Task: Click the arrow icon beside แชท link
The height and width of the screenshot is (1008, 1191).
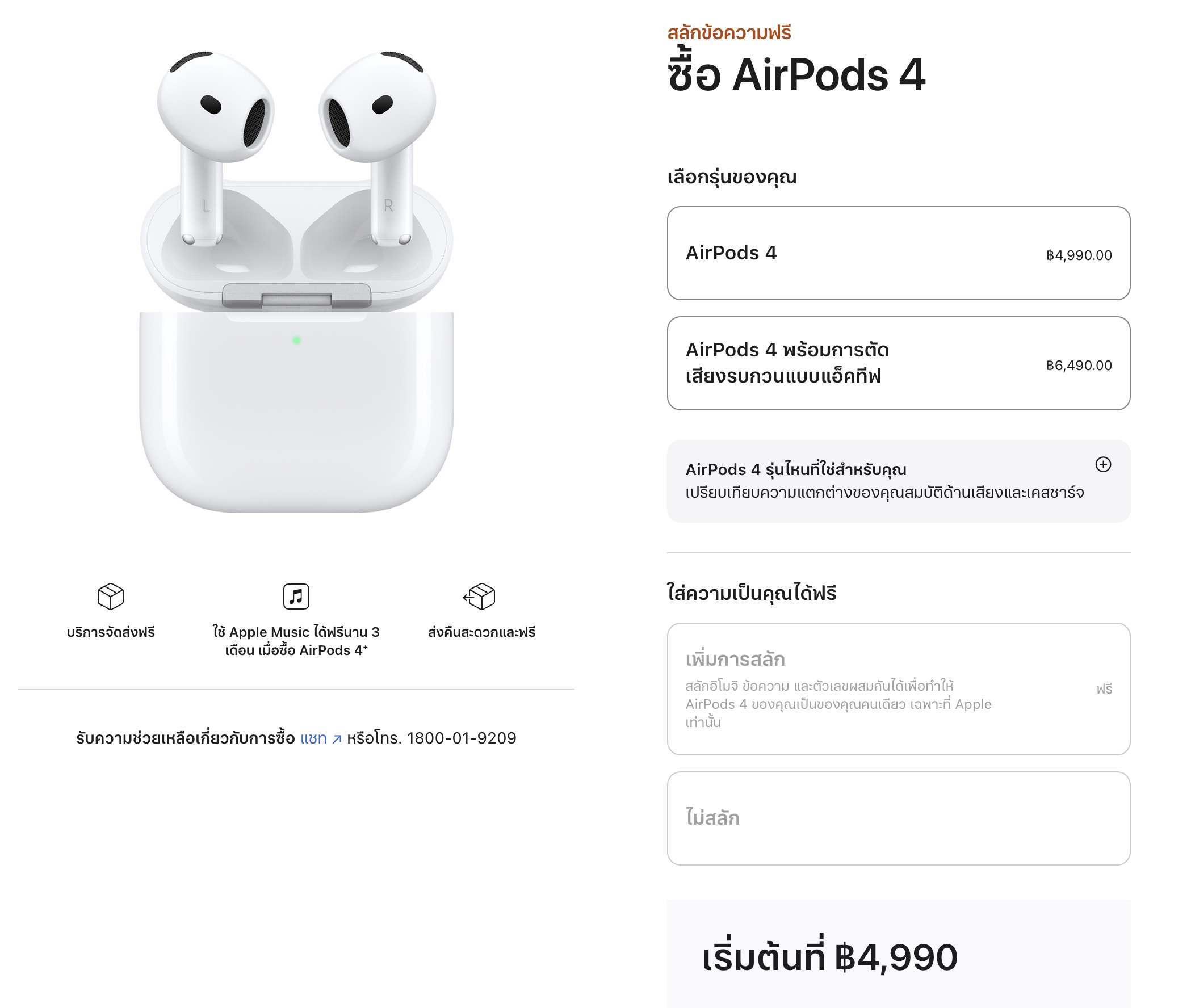Action: click(x=337, y=739)
